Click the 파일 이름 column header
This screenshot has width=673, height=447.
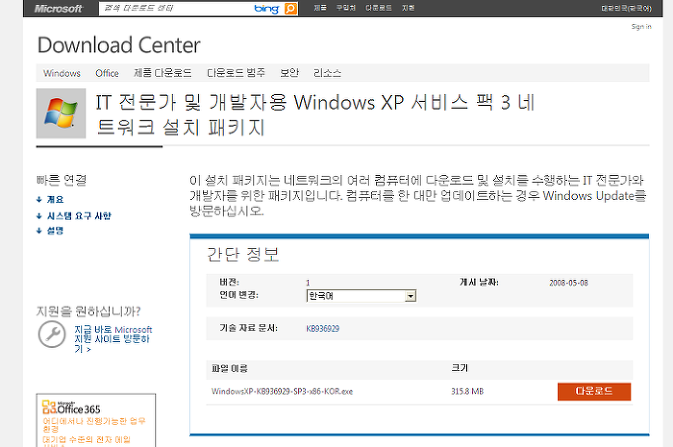point(230,368)
